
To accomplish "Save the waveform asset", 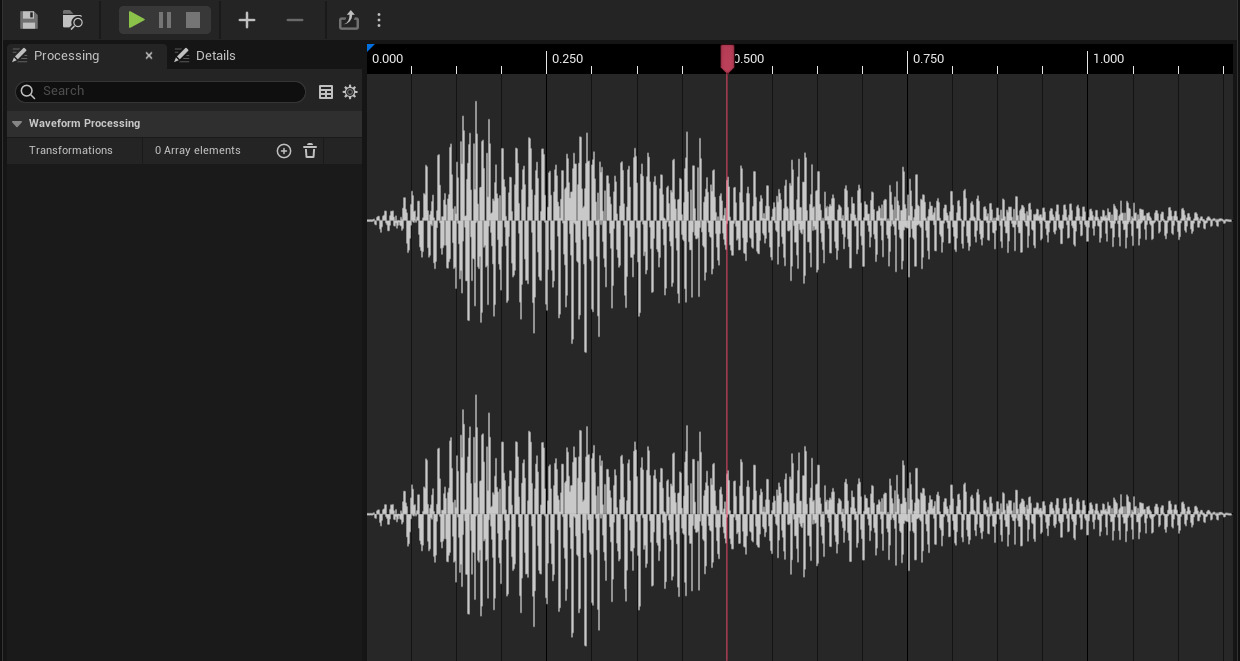I will click(x=28, y=20).
